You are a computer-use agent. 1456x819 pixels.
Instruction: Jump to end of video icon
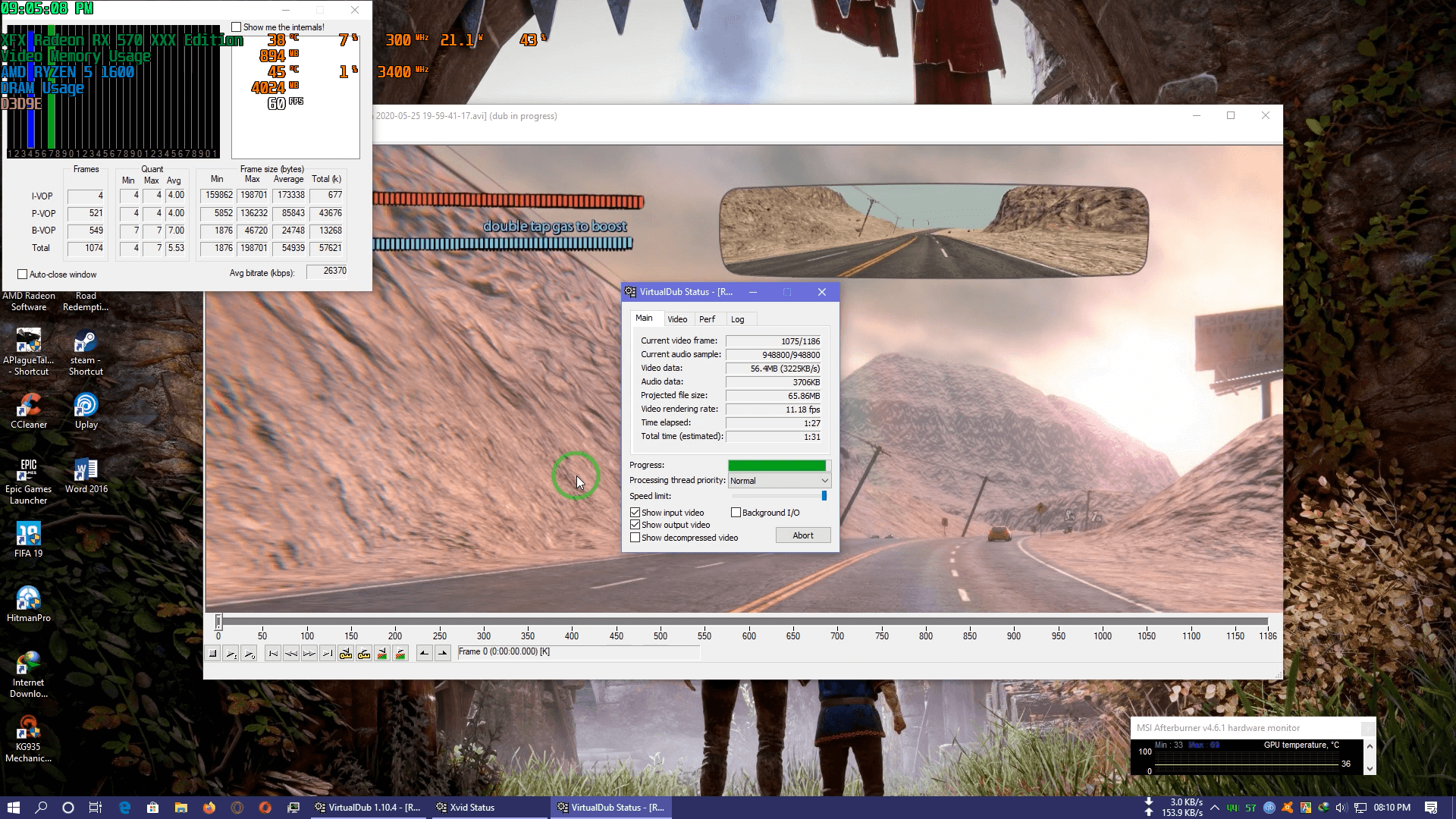328,653
